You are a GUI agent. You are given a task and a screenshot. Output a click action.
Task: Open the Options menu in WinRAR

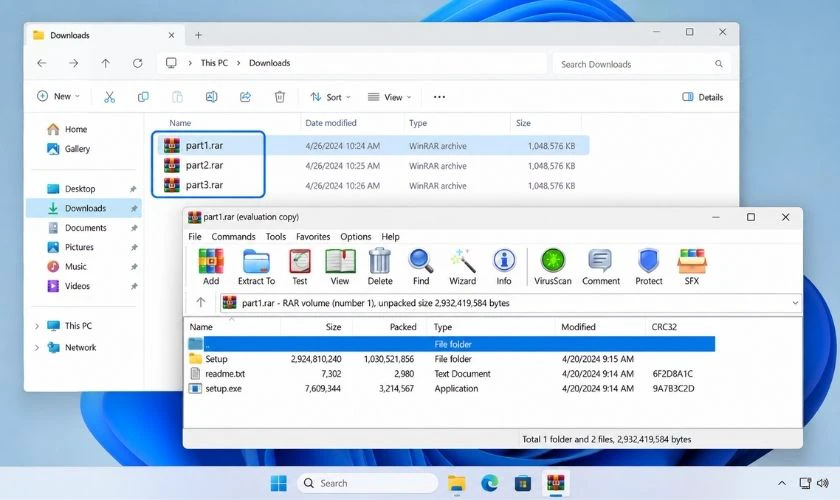pyautogui.click(x=356, y=236)
